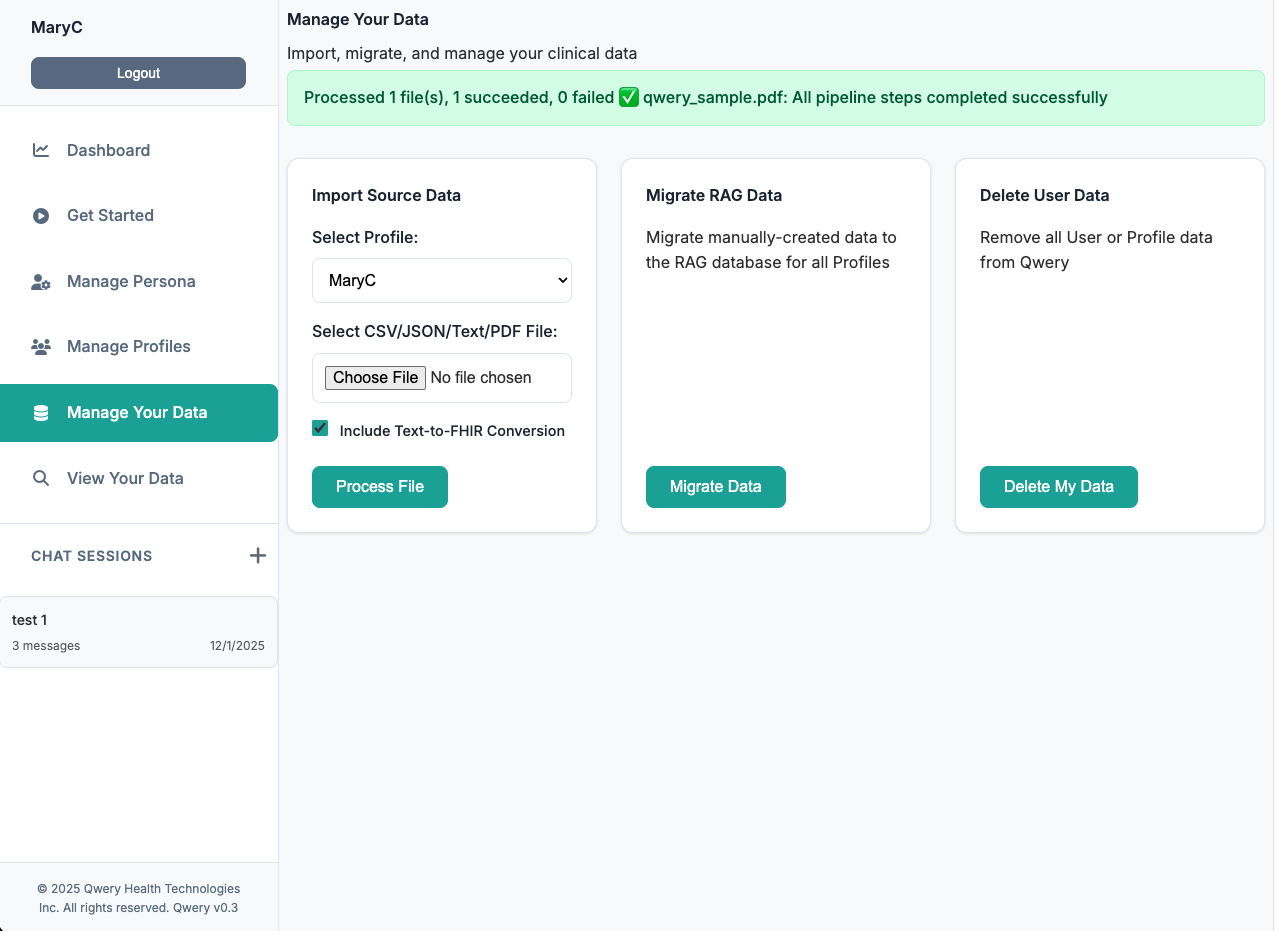Click Choose File to select a document
This screenshot has width=1275, height=931.
[x=375, y=377]
